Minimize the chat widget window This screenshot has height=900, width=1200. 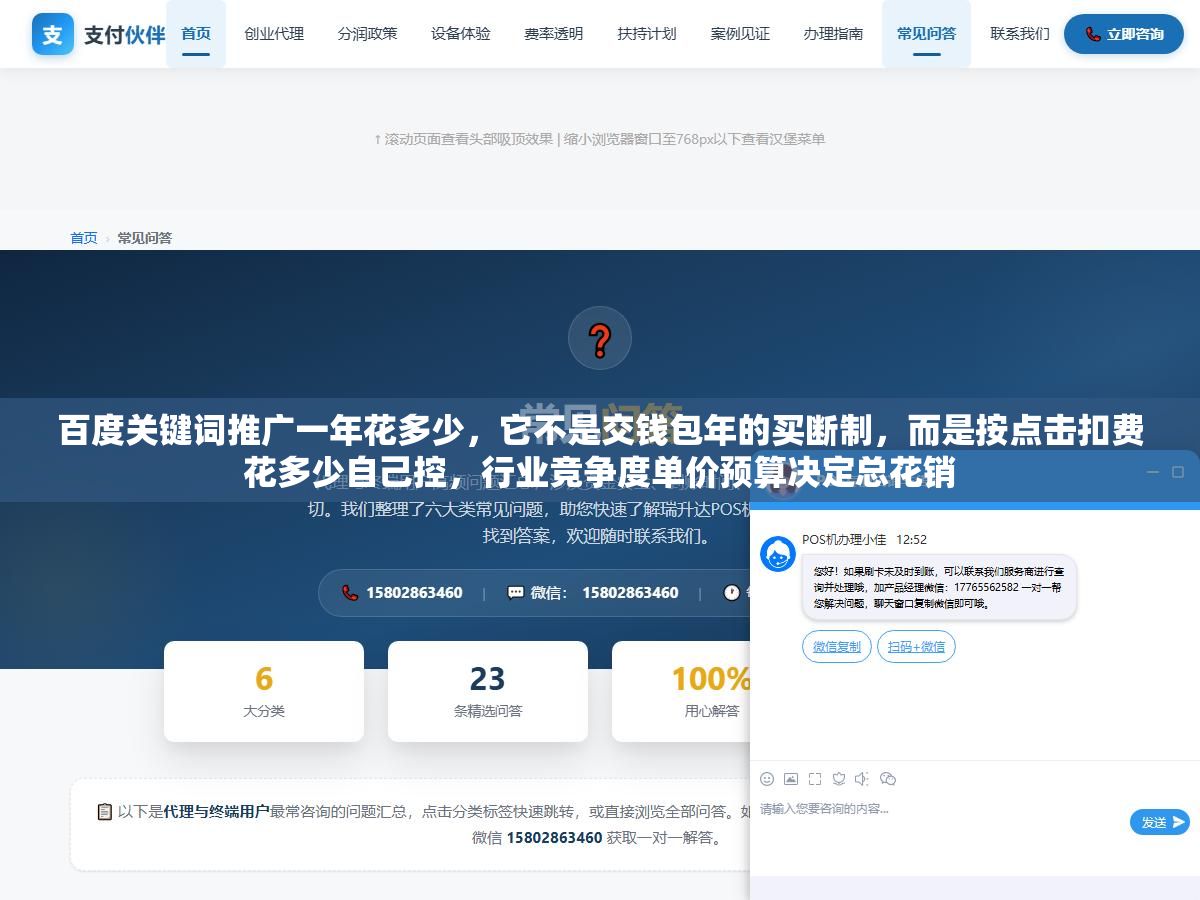click(1152, 471)
